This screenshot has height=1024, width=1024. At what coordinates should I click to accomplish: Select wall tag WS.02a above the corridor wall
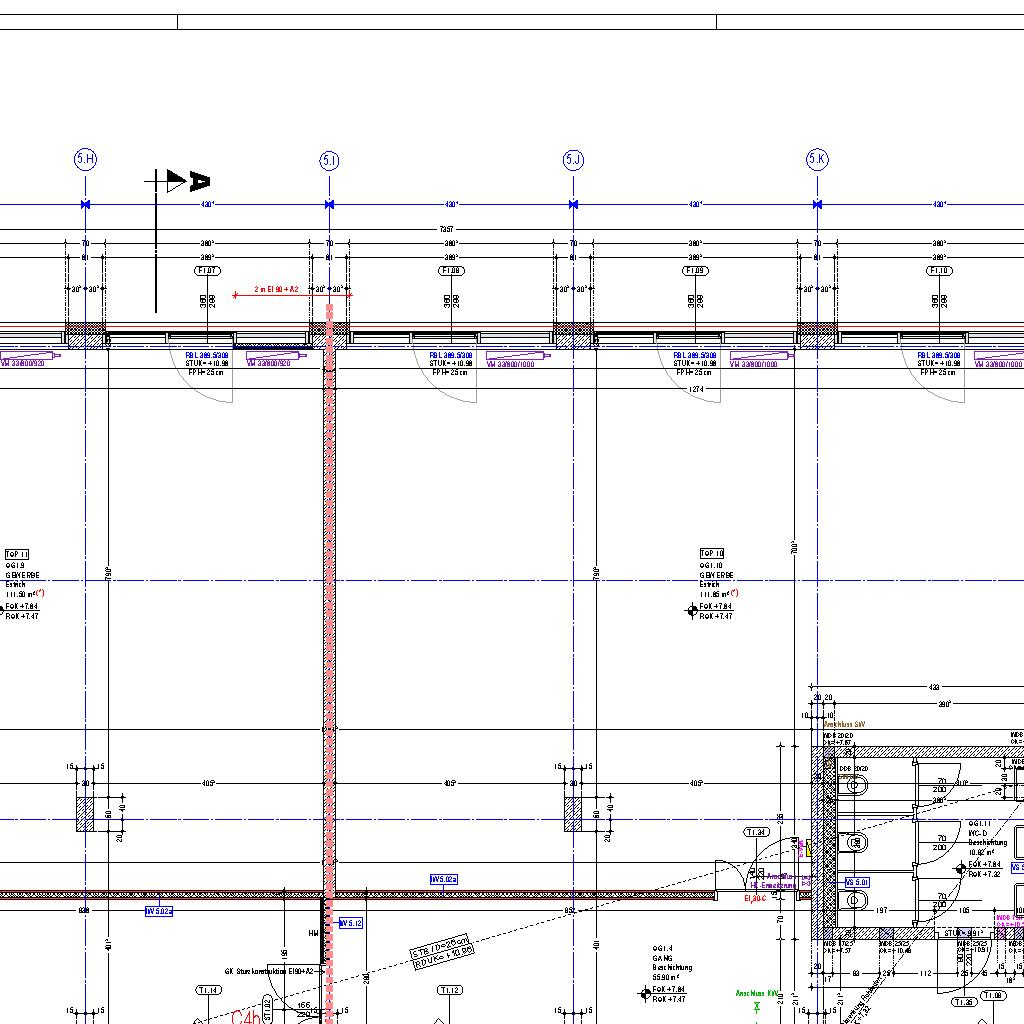click(x=444, y=879)
